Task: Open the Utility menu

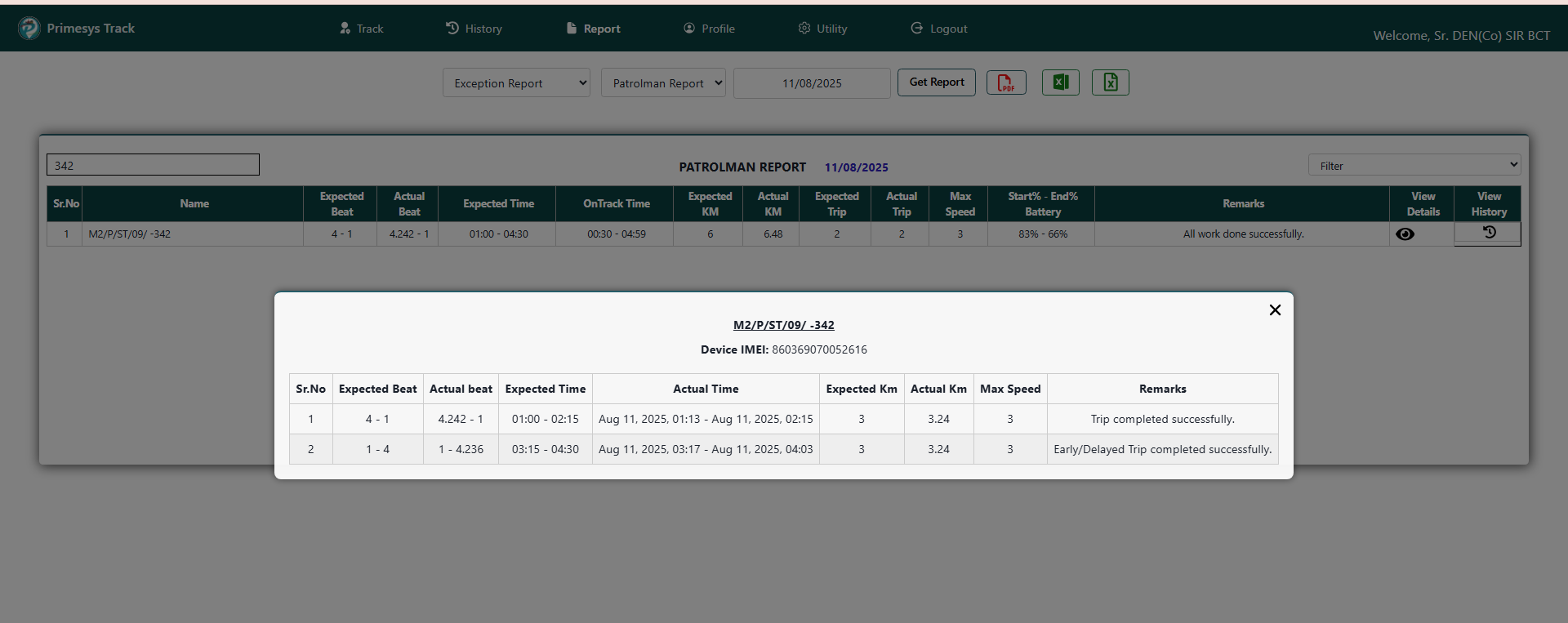Action: click(x=822, y=29)
